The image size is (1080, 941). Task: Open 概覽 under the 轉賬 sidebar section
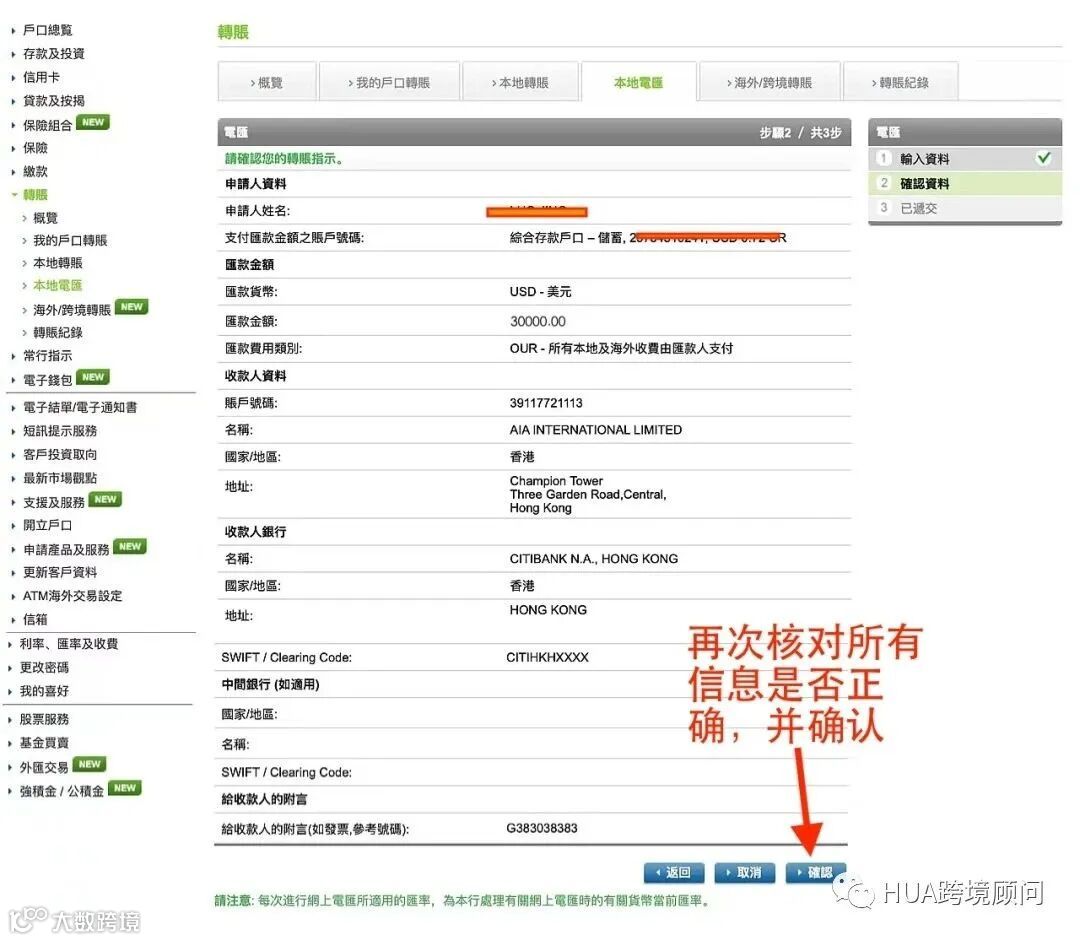[45, 218]
